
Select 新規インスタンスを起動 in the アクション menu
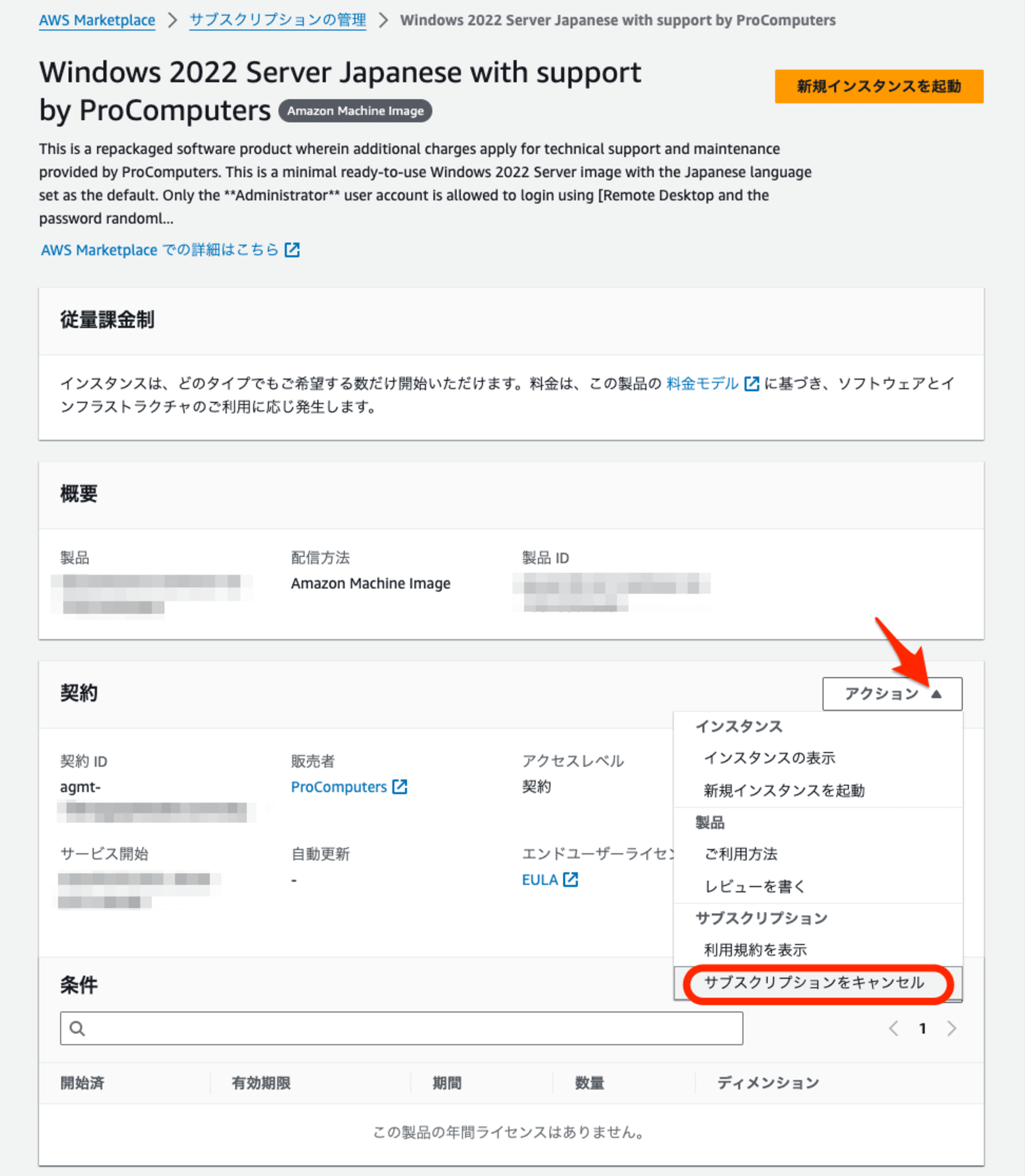click(x=818, y=790)
